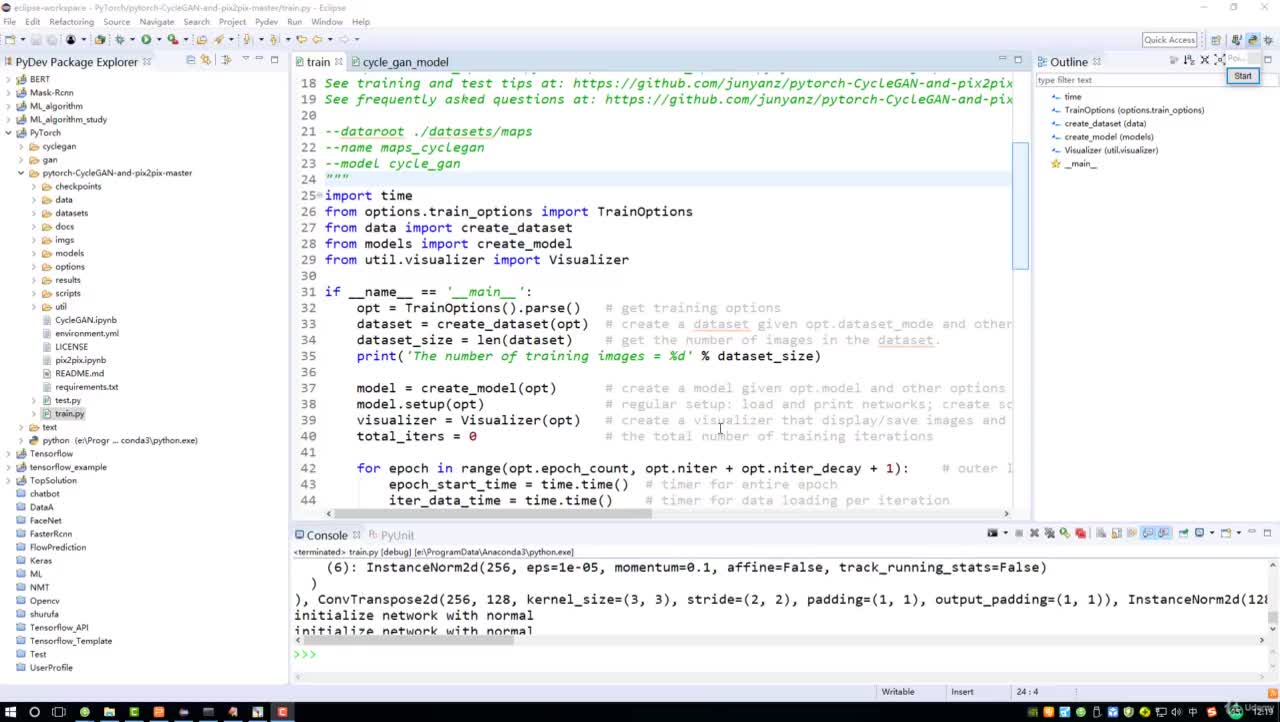Toggle show console when standard error changes

click(1164, 533)
